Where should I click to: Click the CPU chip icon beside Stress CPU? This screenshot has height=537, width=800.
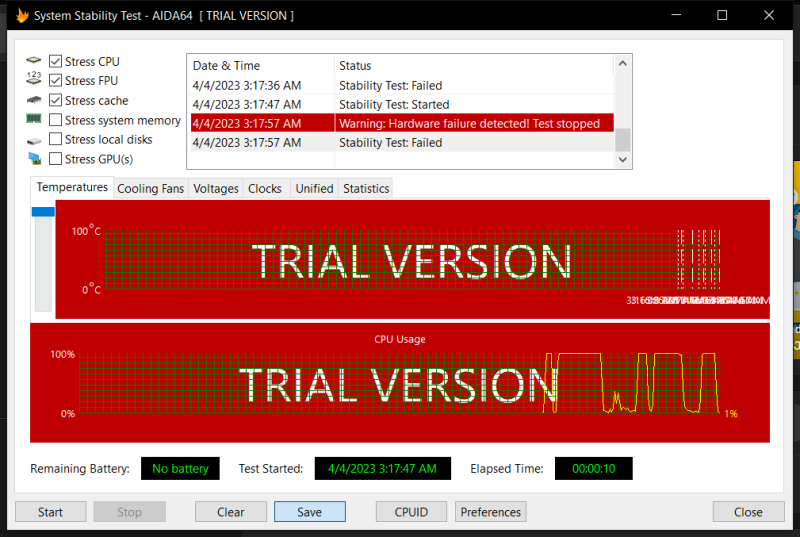pos(34,62)
